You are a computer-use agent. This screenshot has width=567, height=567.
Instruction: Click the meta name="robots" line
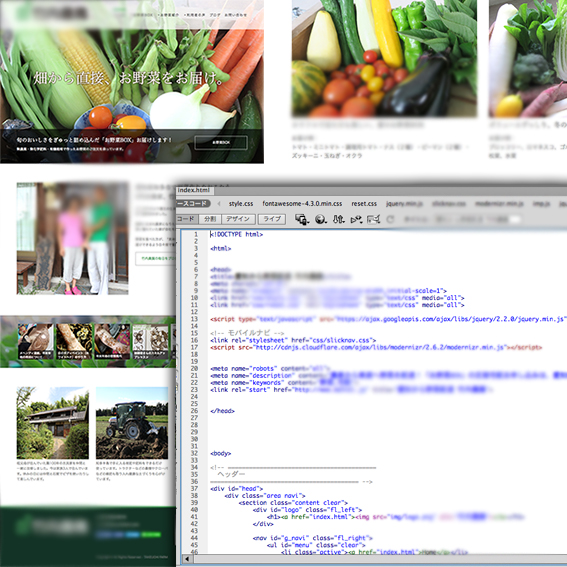coord(270,368)
